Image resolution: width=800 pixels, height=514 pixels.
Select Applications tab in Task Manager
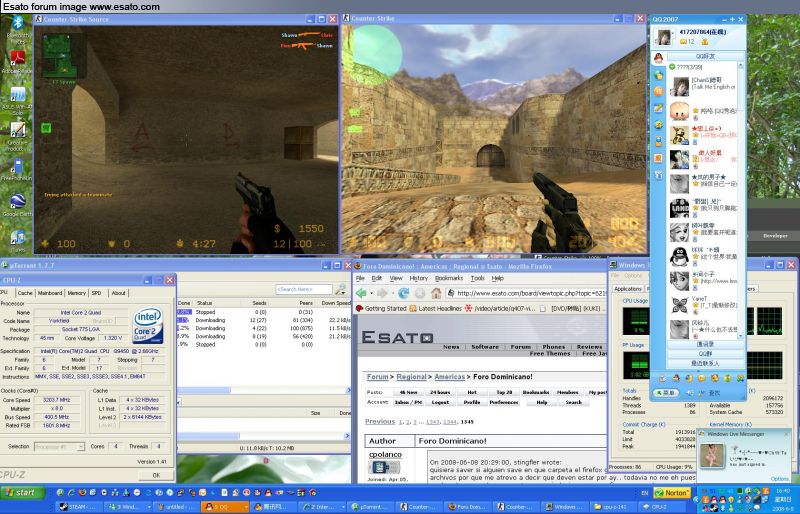pos(628,289)
